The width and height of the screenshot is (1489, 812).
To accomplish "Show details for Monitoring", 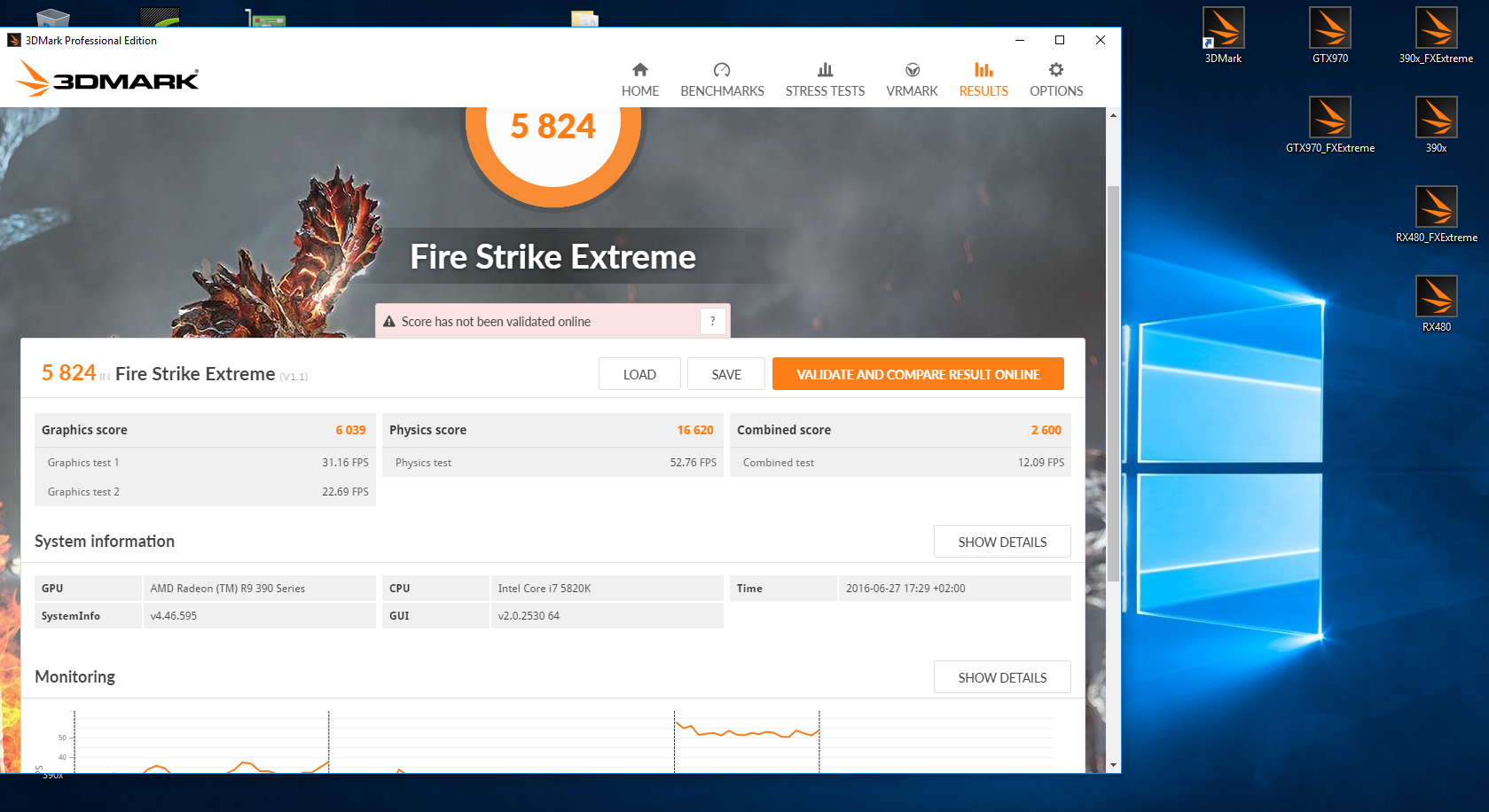I will point(1002,677).
